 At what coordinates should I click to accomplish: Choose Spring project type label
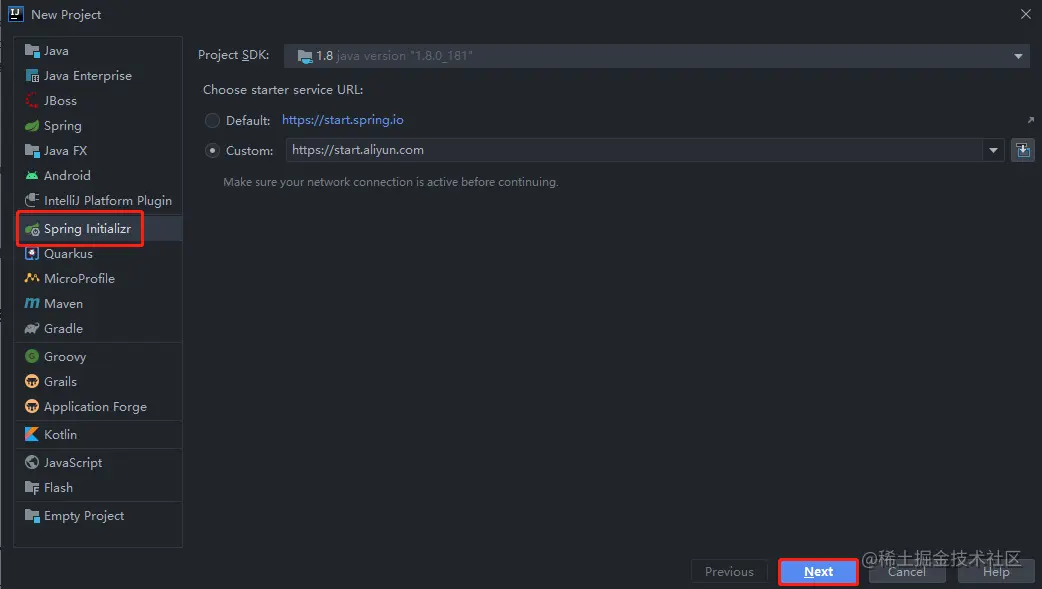pos(62,126)
